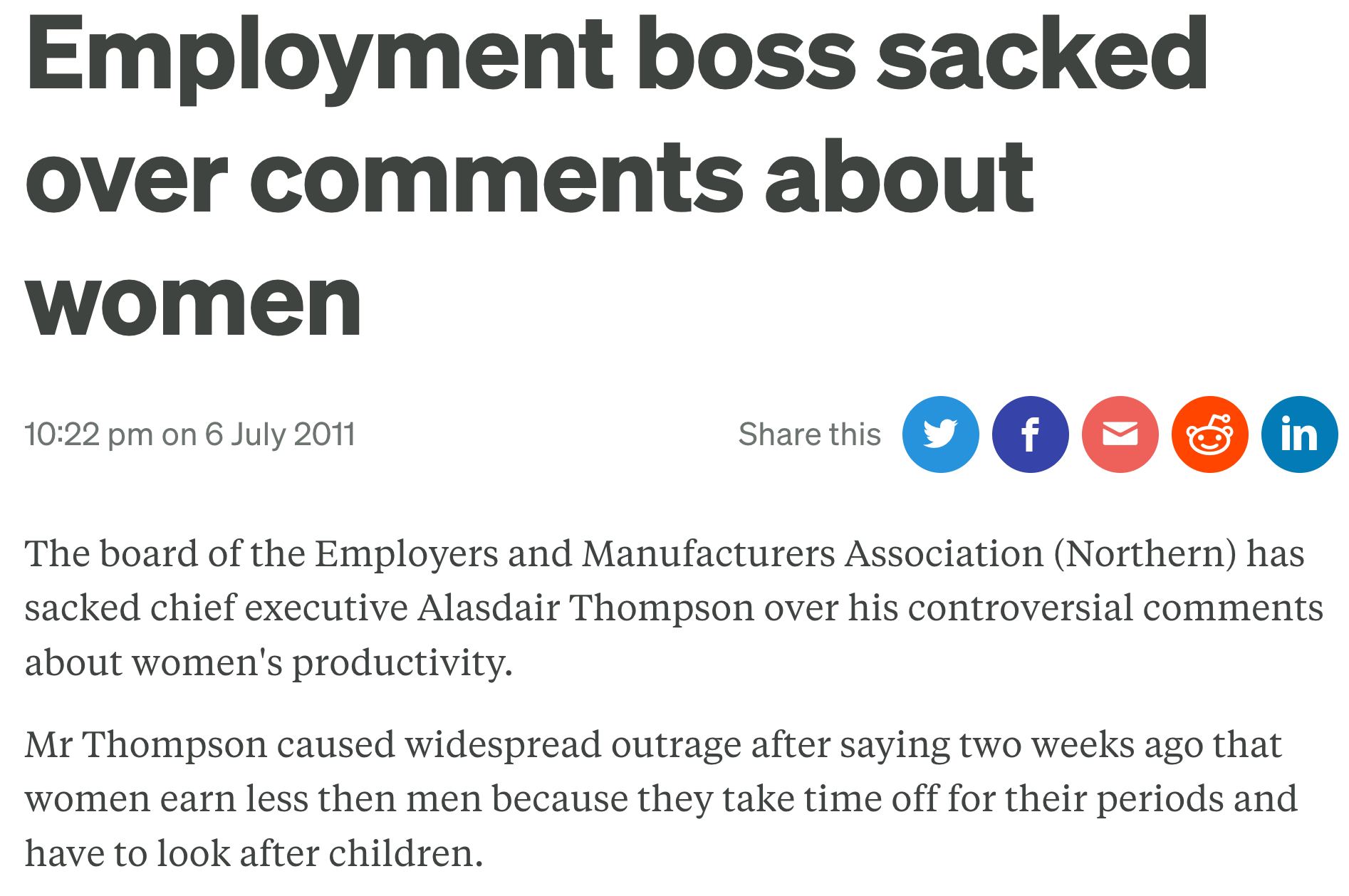
Task: Click the word 'sacked' in the headline
Action: tap(1041, 56)
